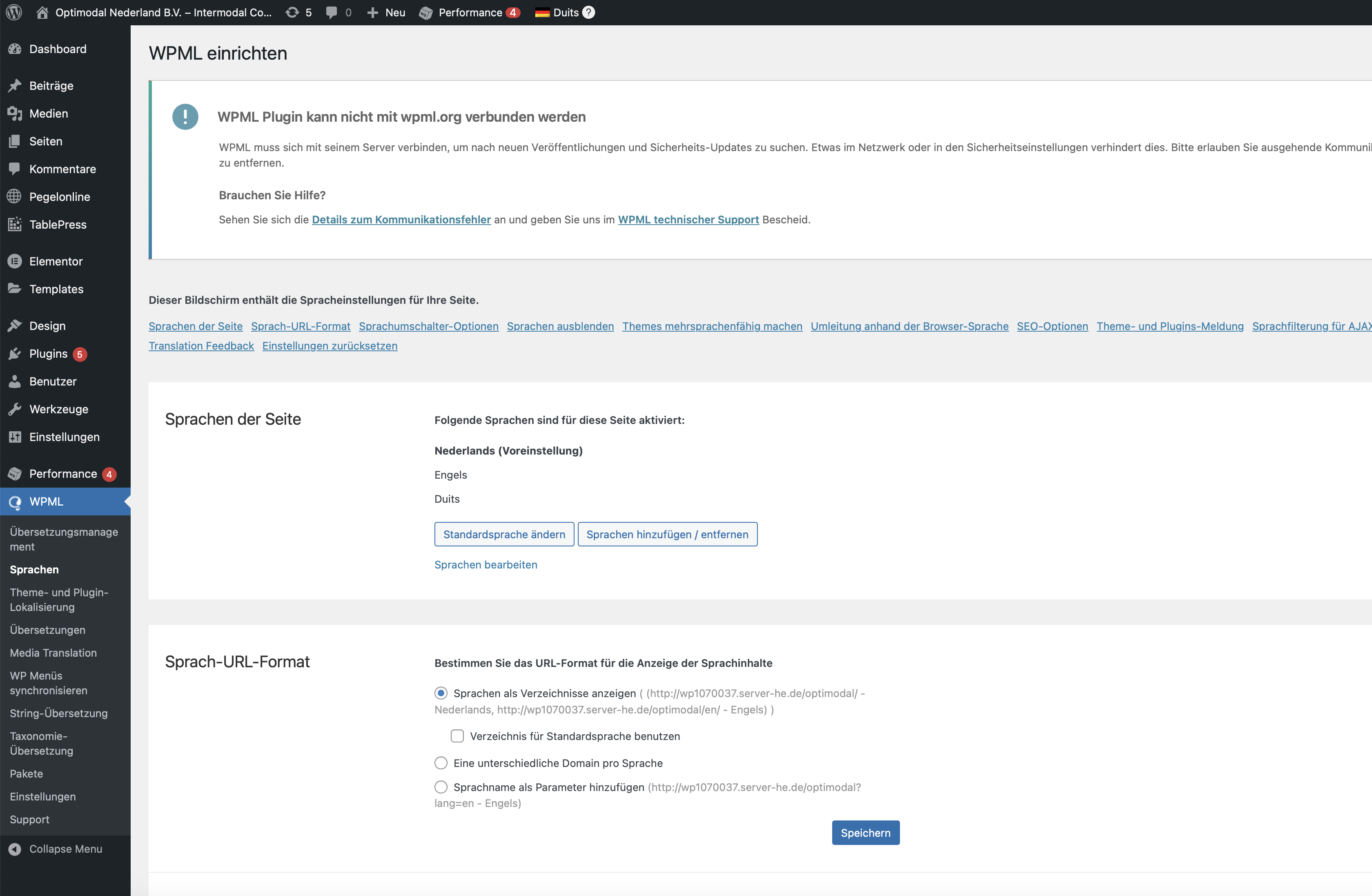The image size is (1372, 896).
Task: Enable Verzeichnis für Standardsprache benutzen checkbox
Action: tap(457, 736)
